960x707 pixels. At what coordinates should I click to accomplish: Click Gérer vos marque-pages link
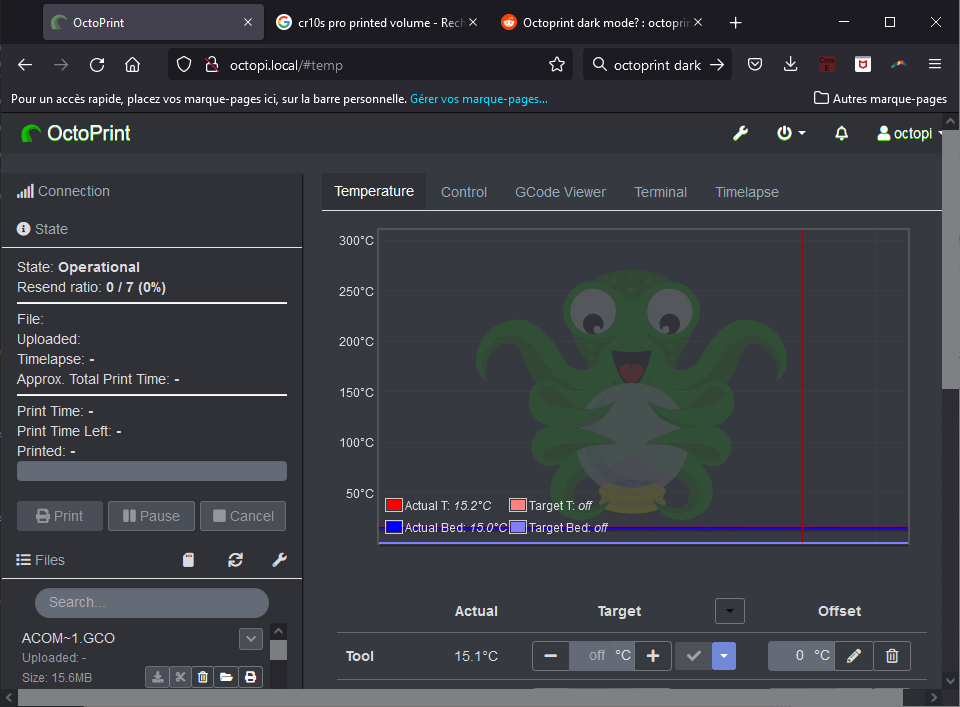pos(479,99)
